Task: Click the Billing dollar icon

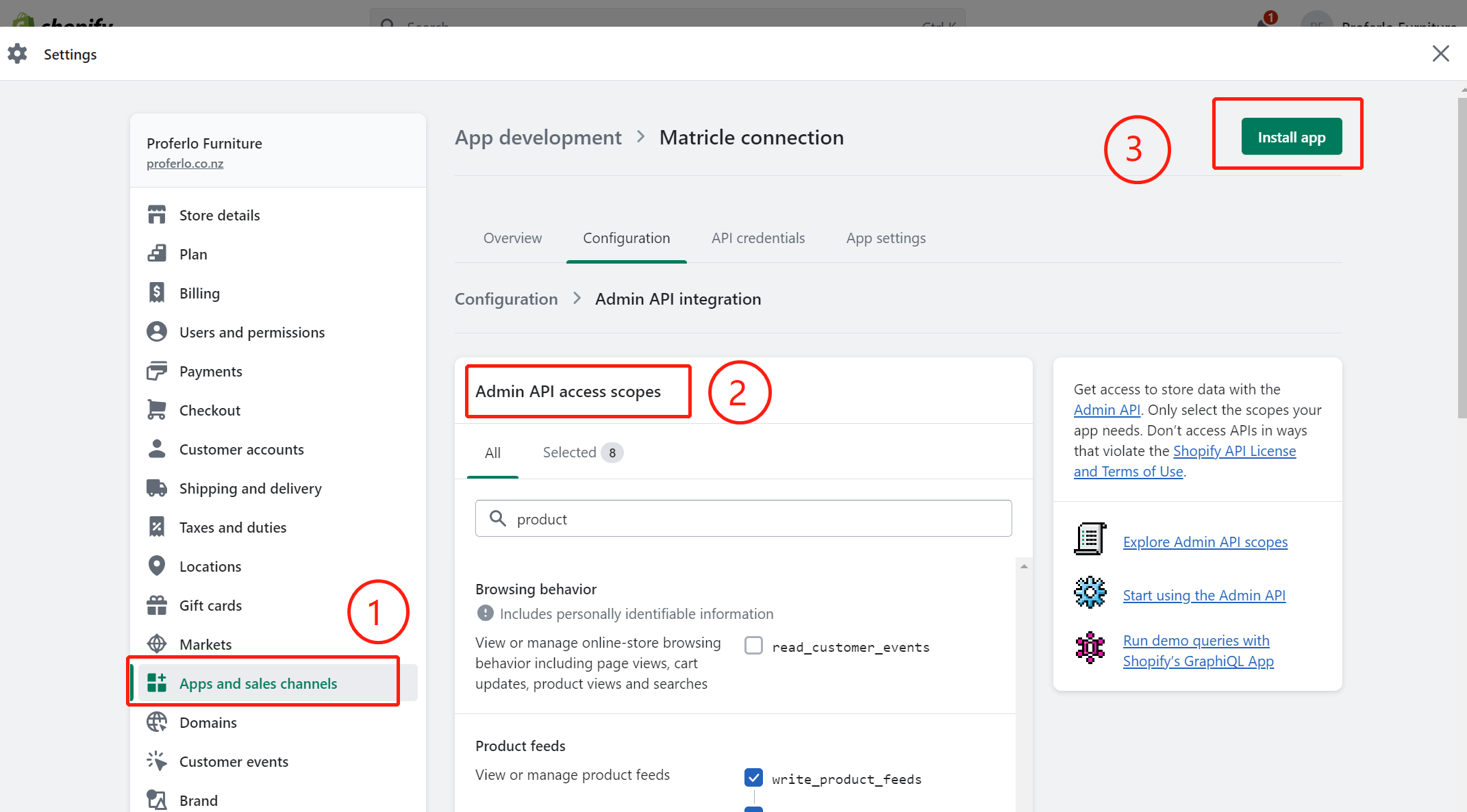Action: (157, 293)
